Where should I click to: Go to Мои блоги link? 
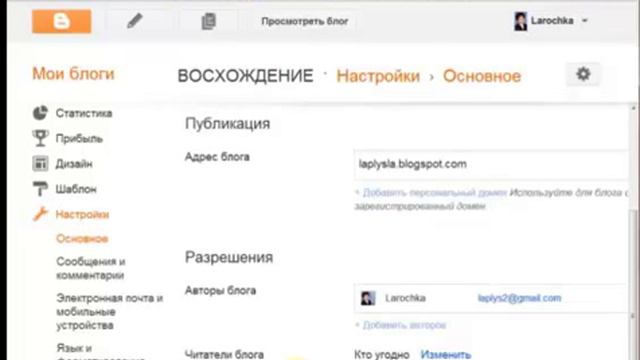(x=73, y=74)
